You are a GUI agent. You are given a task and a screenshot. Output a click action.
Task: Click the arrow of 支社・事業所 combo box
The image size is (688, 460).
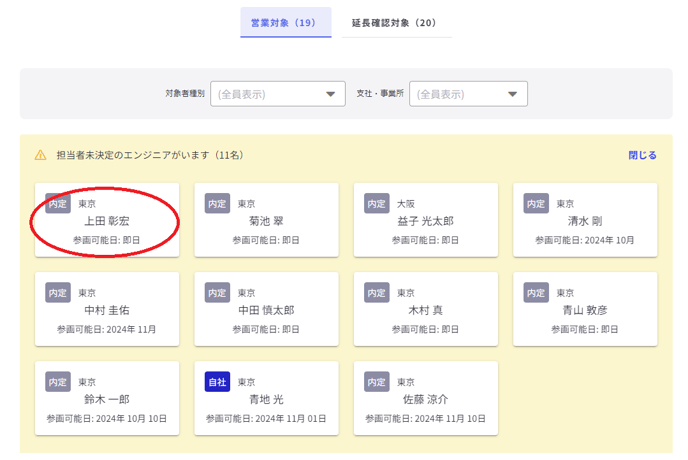coord(513,94)
